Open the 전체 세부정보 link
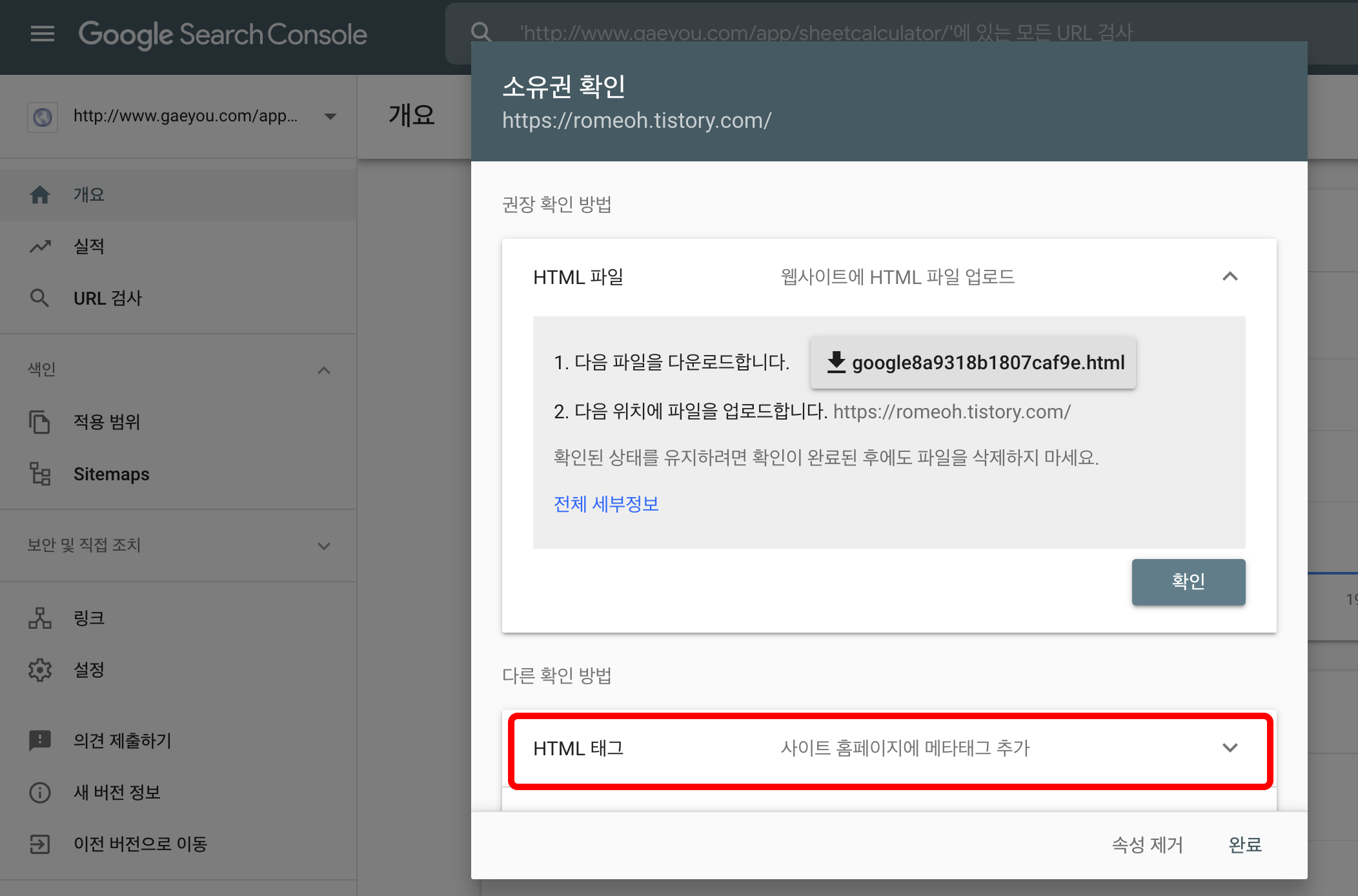 606,504
